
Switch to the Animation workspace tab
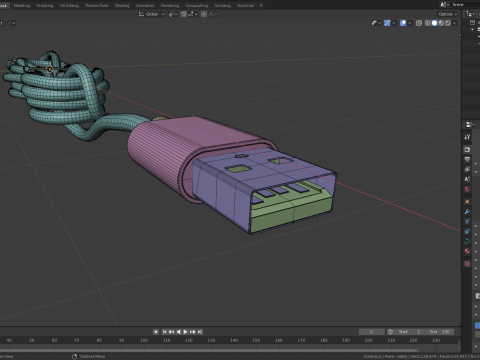(145, 5)
